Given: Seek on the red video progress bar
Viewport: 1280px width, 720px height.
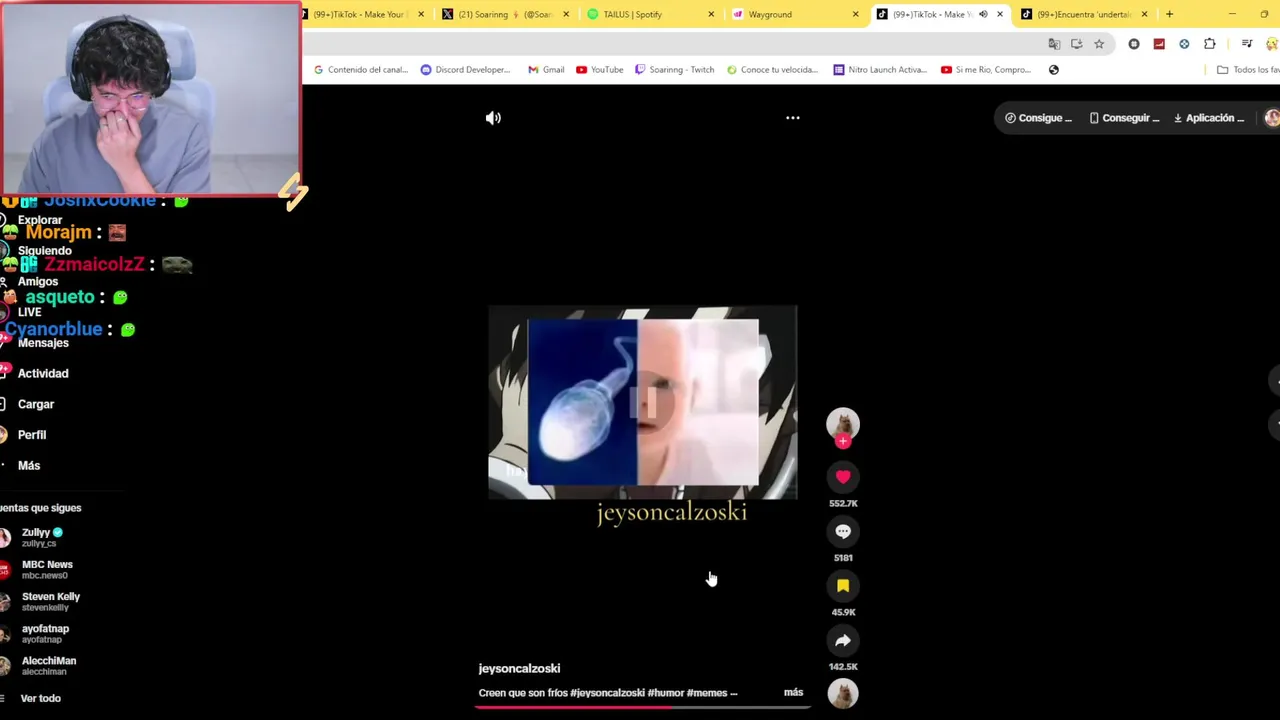Looking at the screenshot, I should [x=642, y=707].
